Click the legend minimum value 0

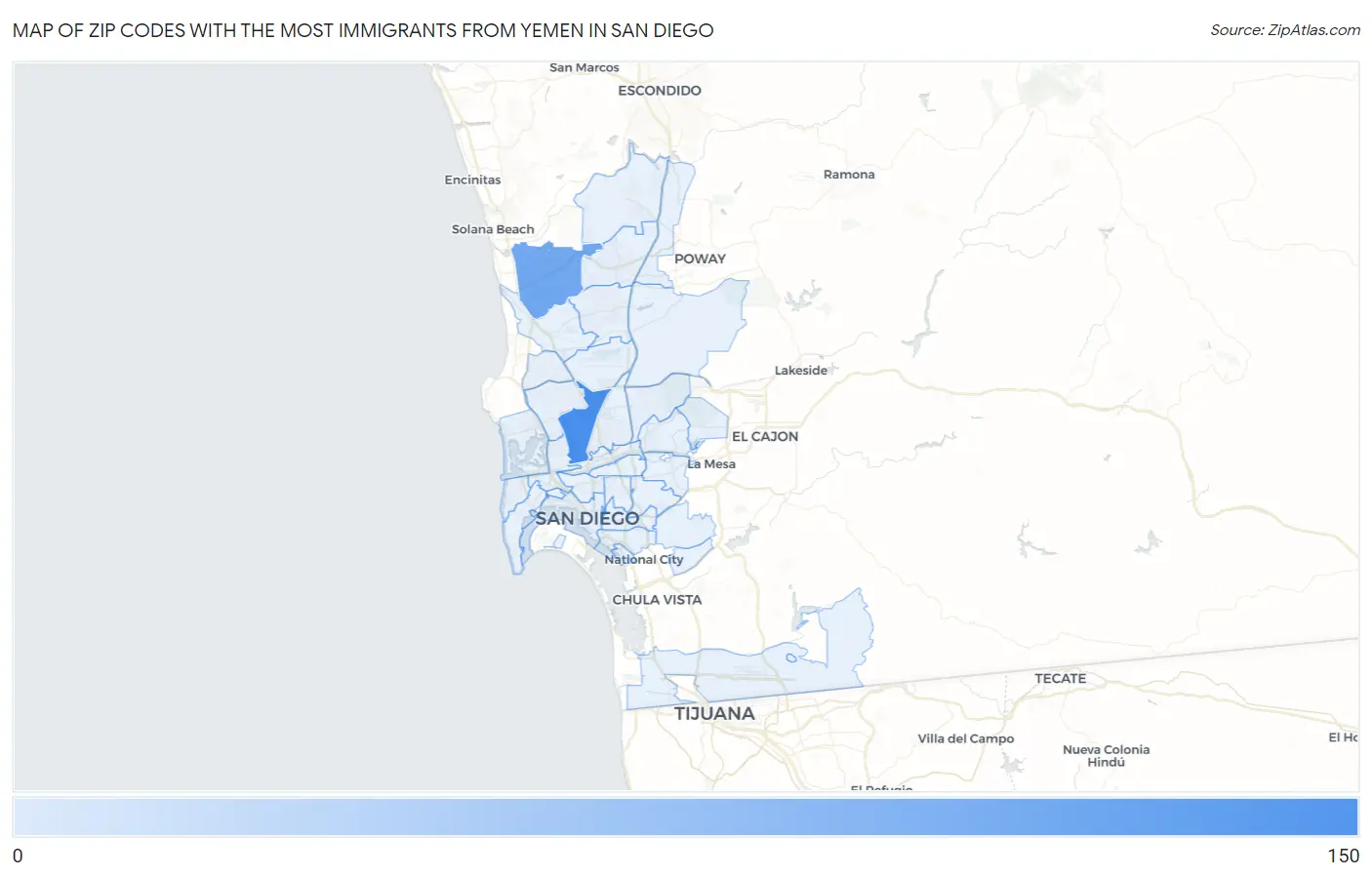(x=18, y=856)
